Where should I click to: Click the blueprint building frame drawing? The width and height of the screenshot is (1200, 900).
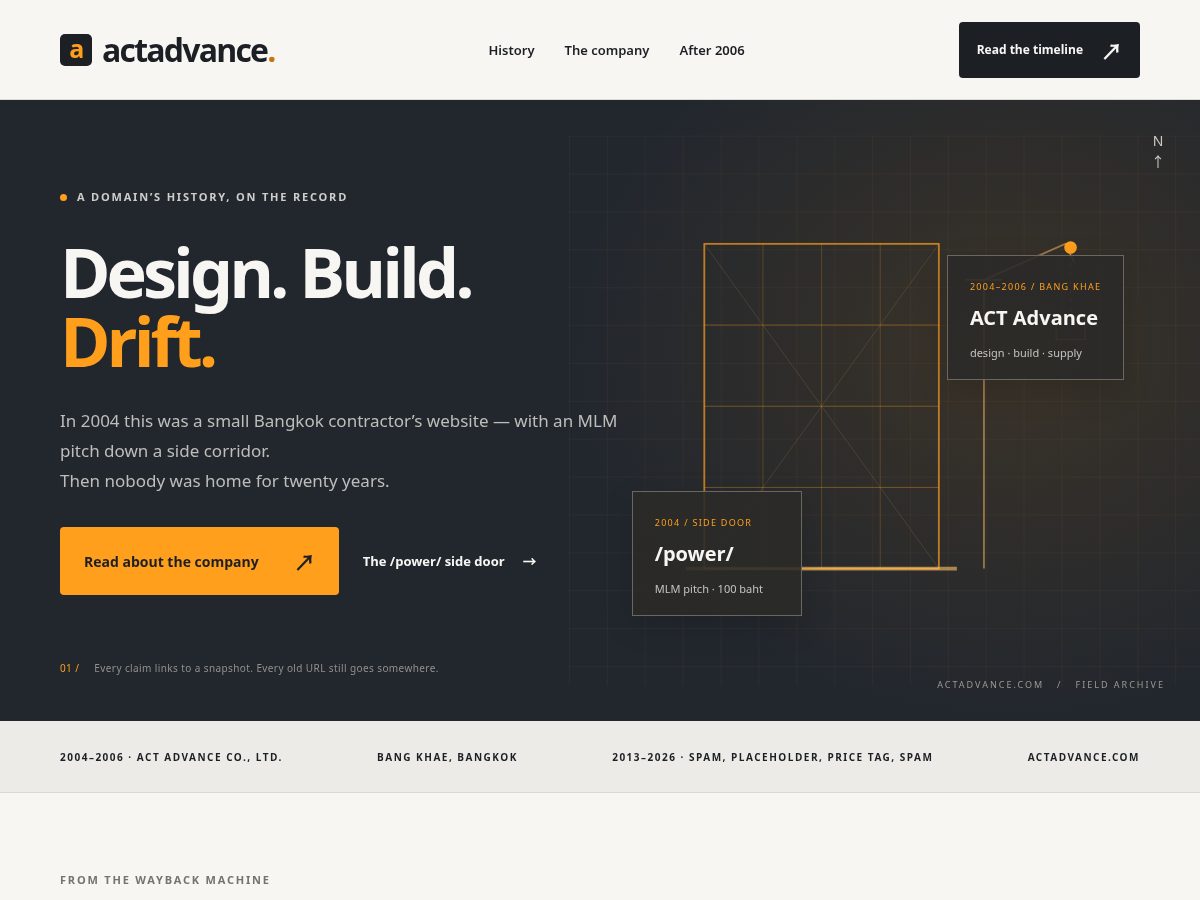pos(821,406)
